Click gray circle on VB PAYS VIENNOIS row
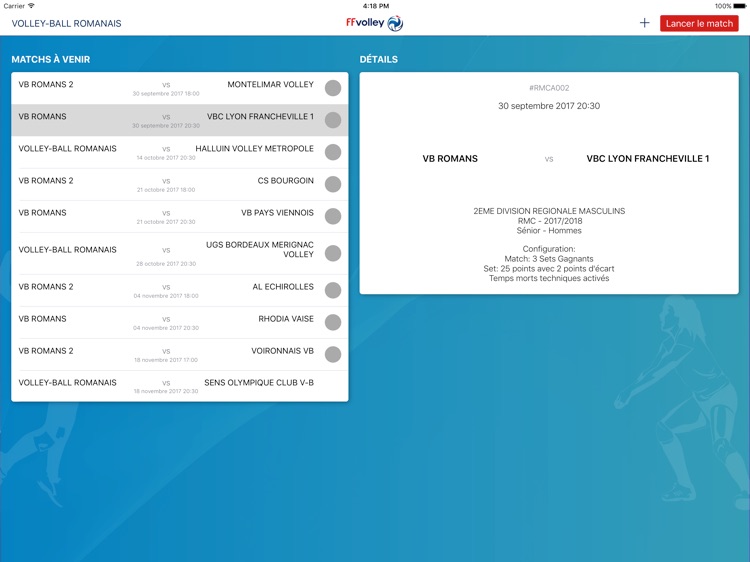This screenshot has height=562, width=750. click(333, 216)
